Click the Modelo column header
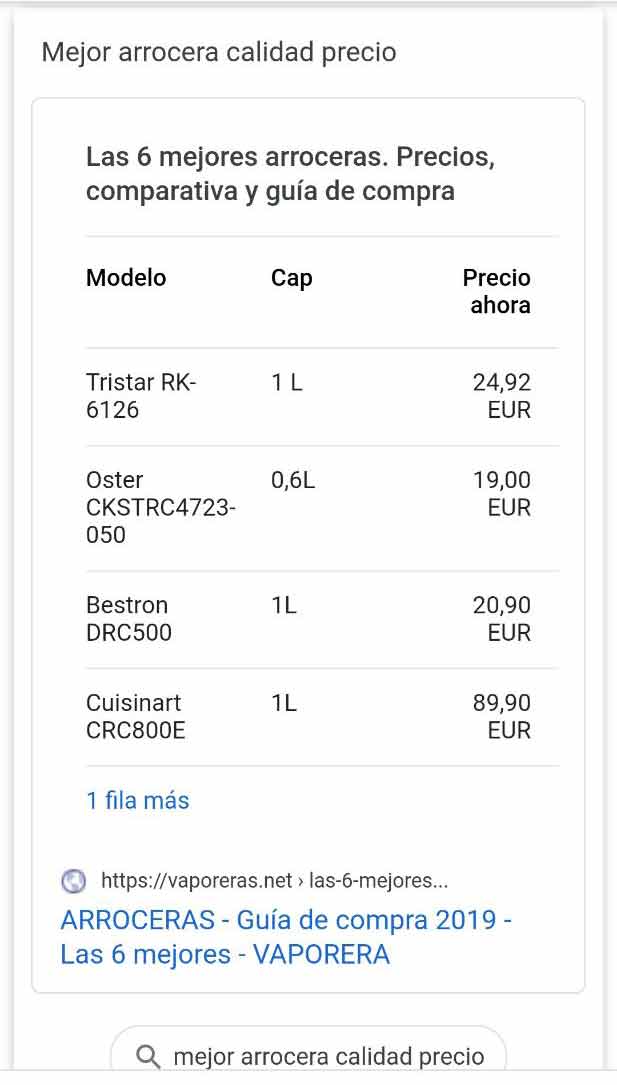 coord(126,278)
